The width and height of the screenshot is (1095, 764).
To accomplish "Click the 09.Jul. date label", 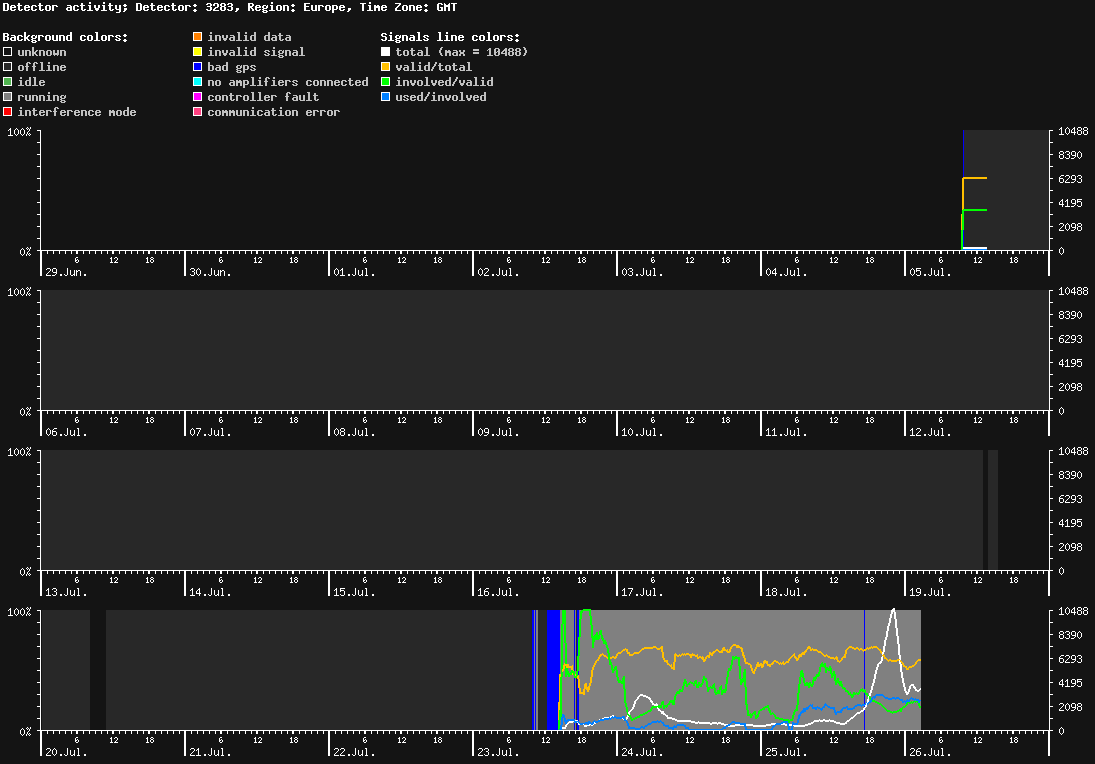I will [499, 432].
